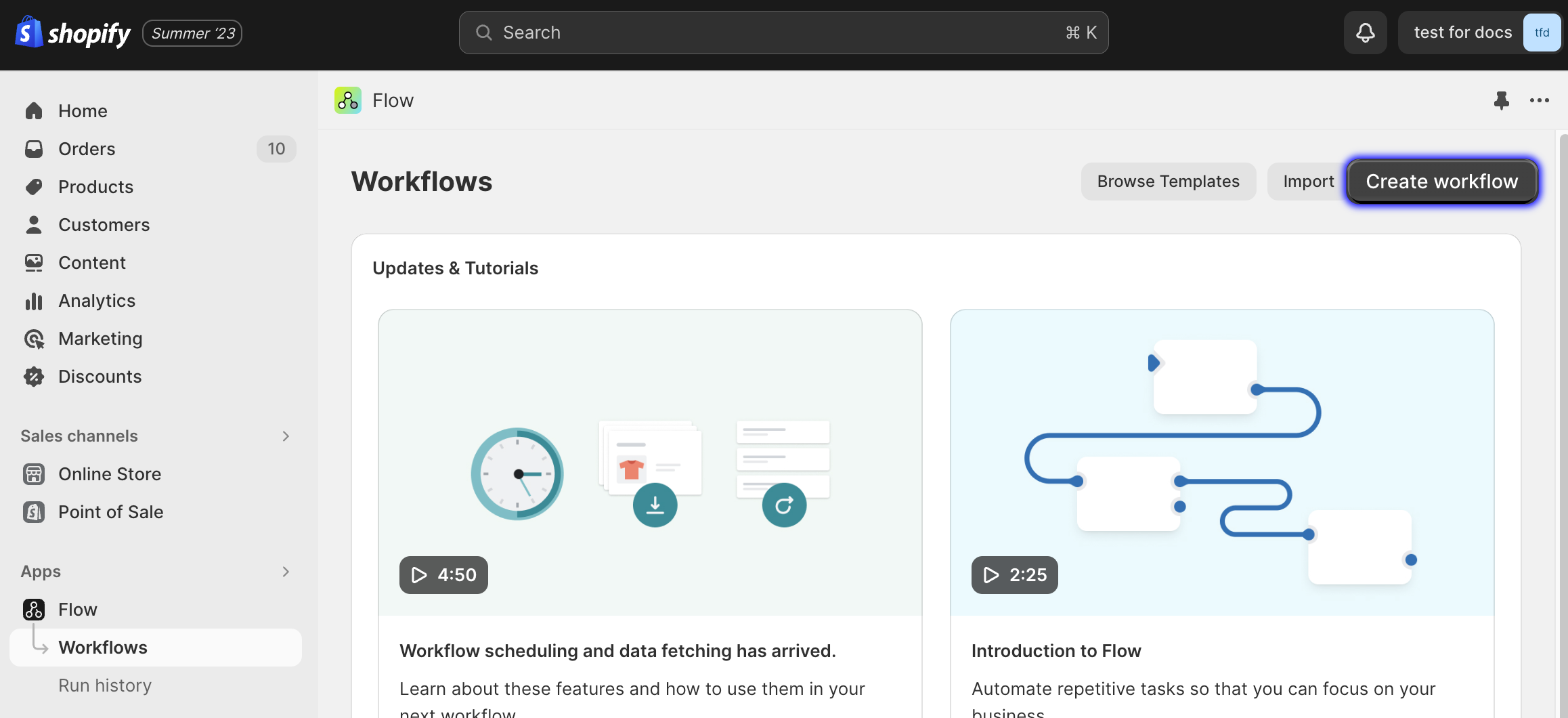This screenshot has width=1568, height=718.
Task: Go to Run history
Action: (x=105, y=685)
